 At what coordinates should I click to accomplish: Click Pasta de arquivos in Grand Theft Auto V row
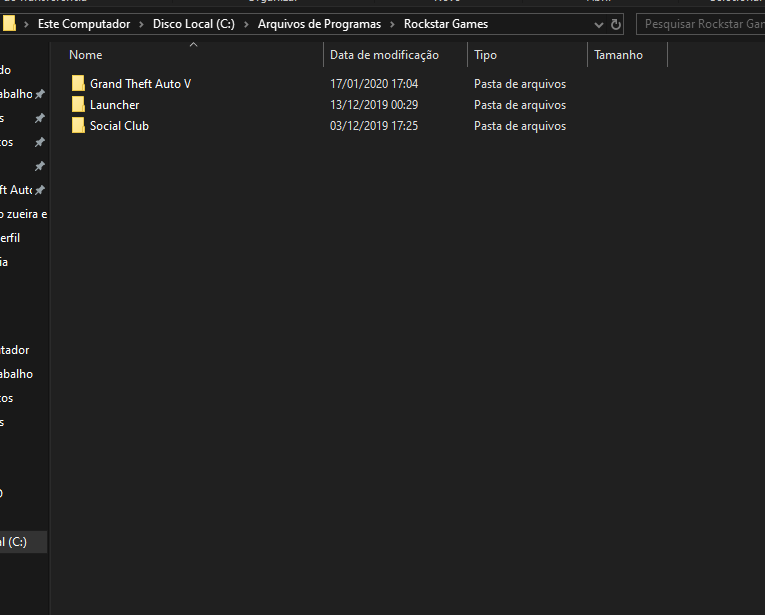point(520,84)
